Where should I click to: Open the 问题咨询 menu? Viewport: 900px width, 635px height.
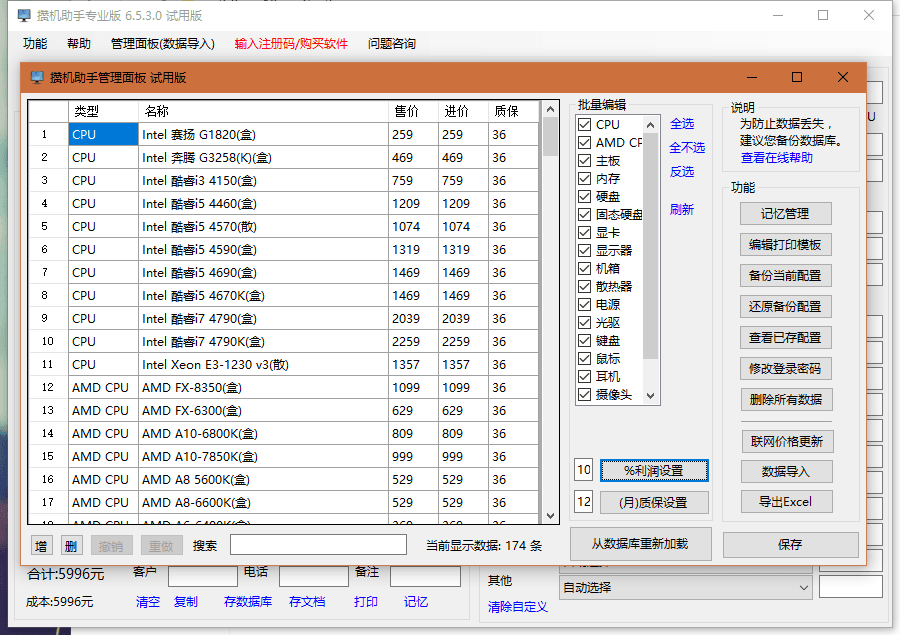click(x=392, y=44)
